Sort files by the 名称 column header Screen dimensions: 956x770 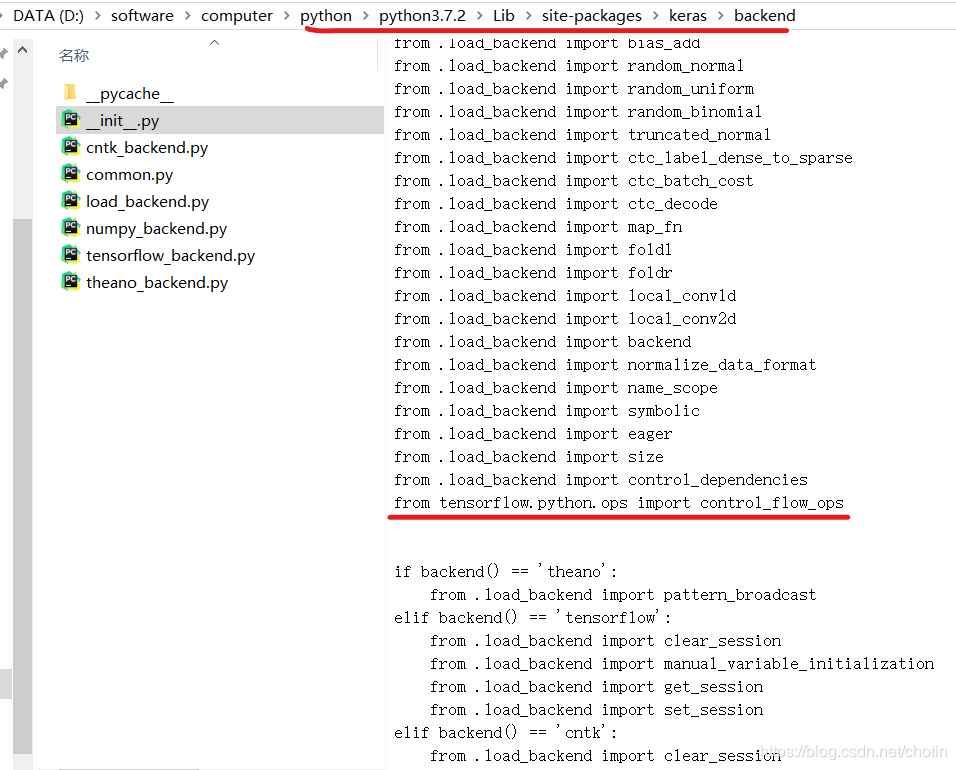pos(74,55)
